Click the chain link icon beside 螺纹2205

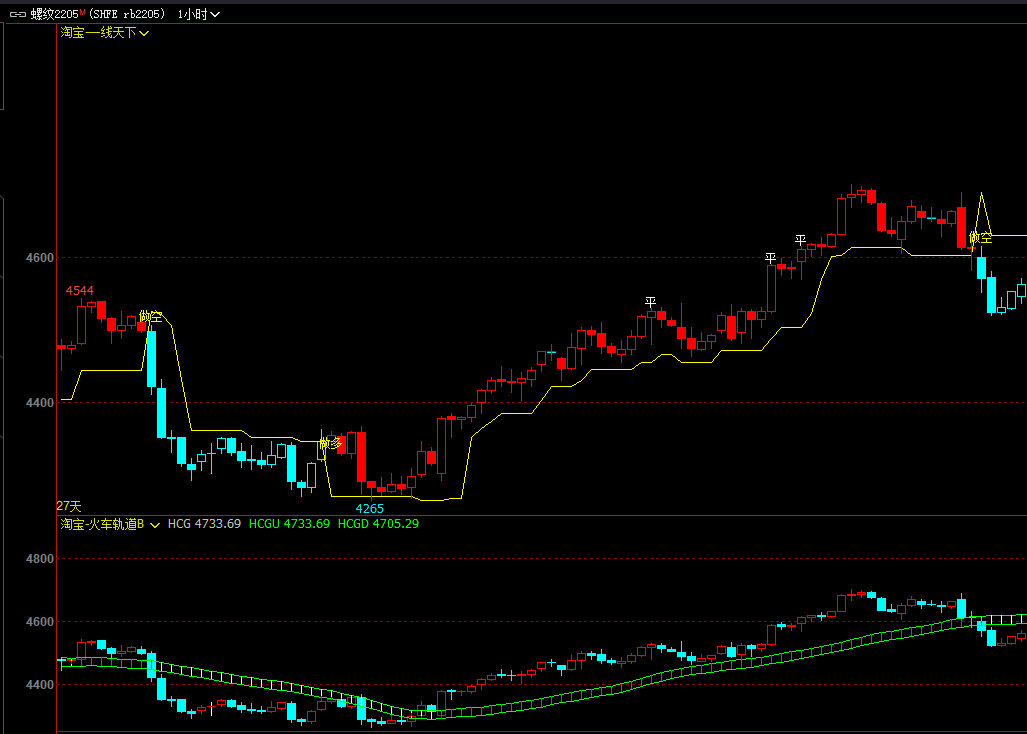tap(18, 14)
